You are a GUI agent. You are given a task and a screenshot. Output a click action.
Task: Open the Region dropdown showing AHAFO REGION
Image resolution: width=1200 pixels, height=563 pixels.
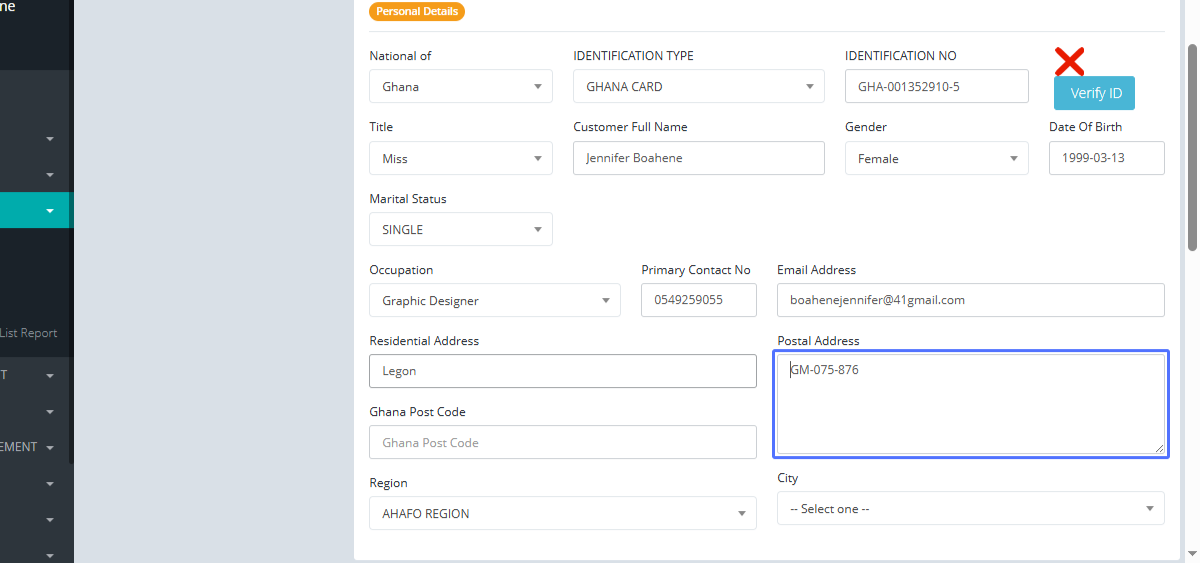pyautogui.click(x=562, y=514)
